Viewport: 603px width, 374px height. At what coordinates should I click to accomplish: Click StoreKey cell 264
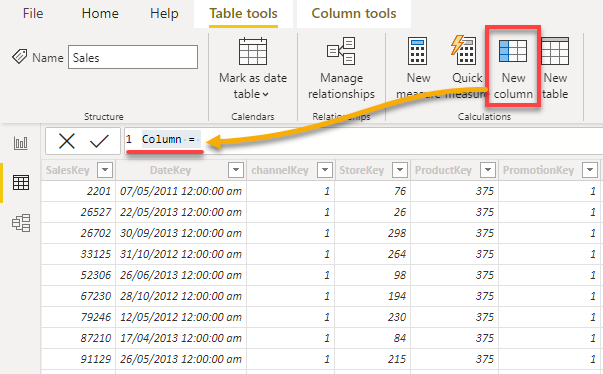click(372, 254)
